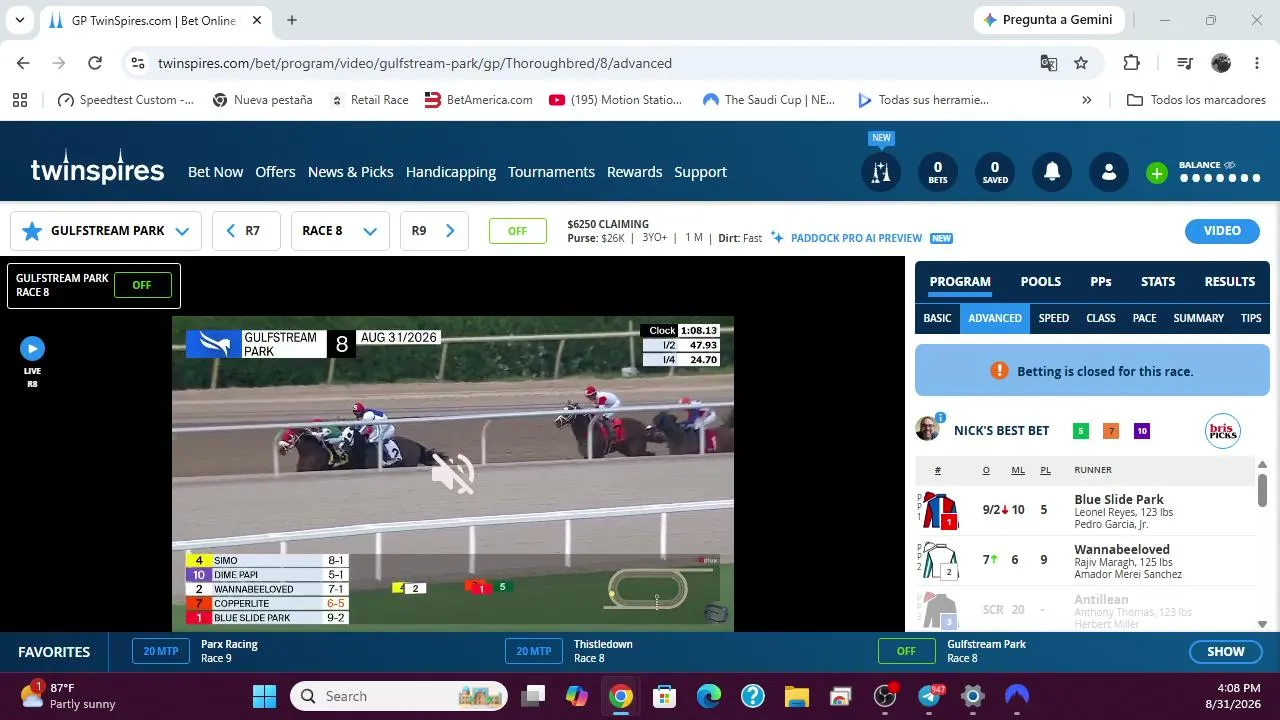Open the notifications bell
1280x720 pixels.
coord(1052,172)
